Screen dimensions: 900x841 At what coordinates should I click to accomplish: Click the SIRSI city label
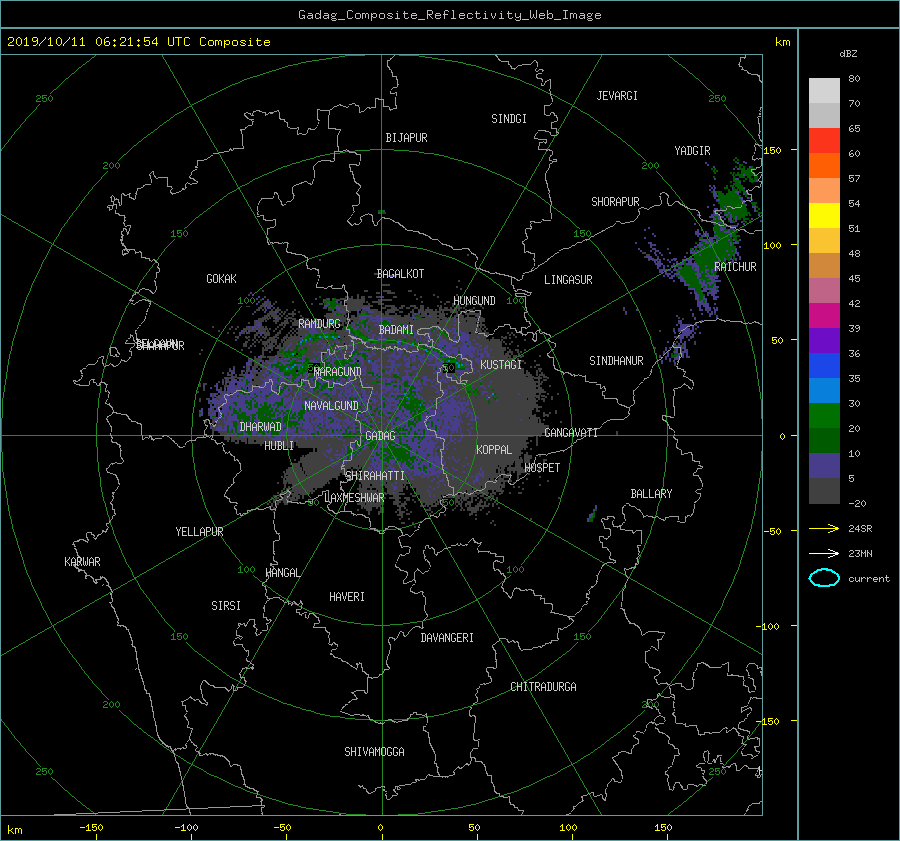pos(226,606)
